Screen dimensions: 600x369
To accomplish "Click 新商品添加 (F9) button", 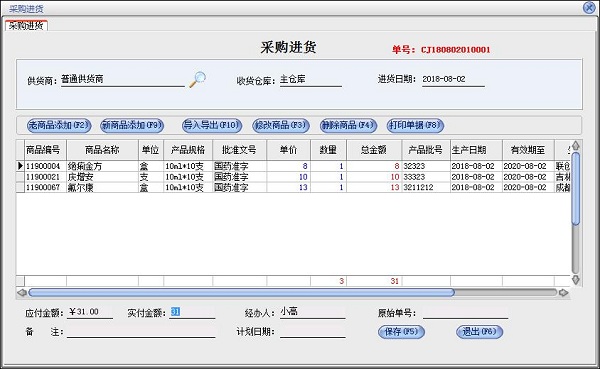I will pyautogui.click(x=132, y=125).
